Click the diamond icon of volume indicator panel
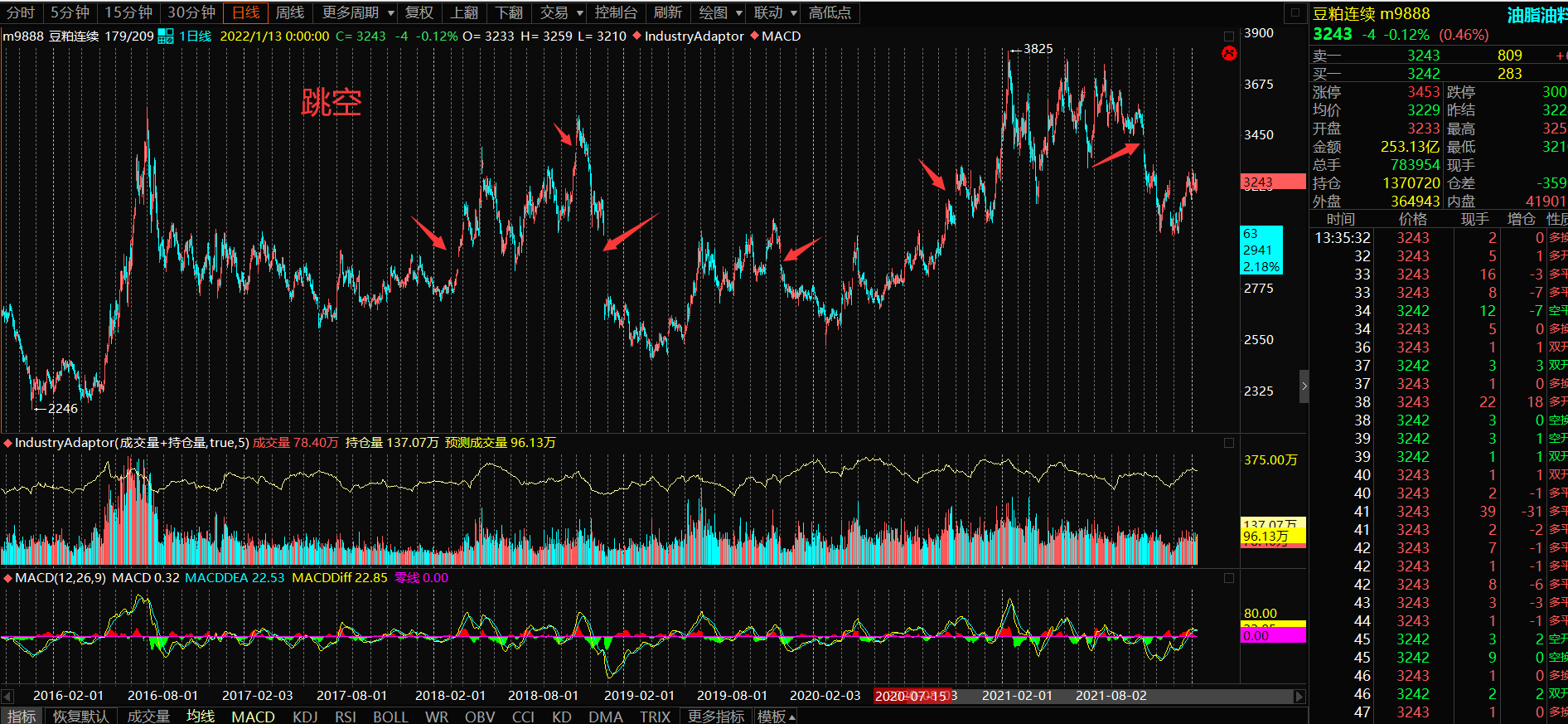The image size is (1568, 724). point(7,443)
